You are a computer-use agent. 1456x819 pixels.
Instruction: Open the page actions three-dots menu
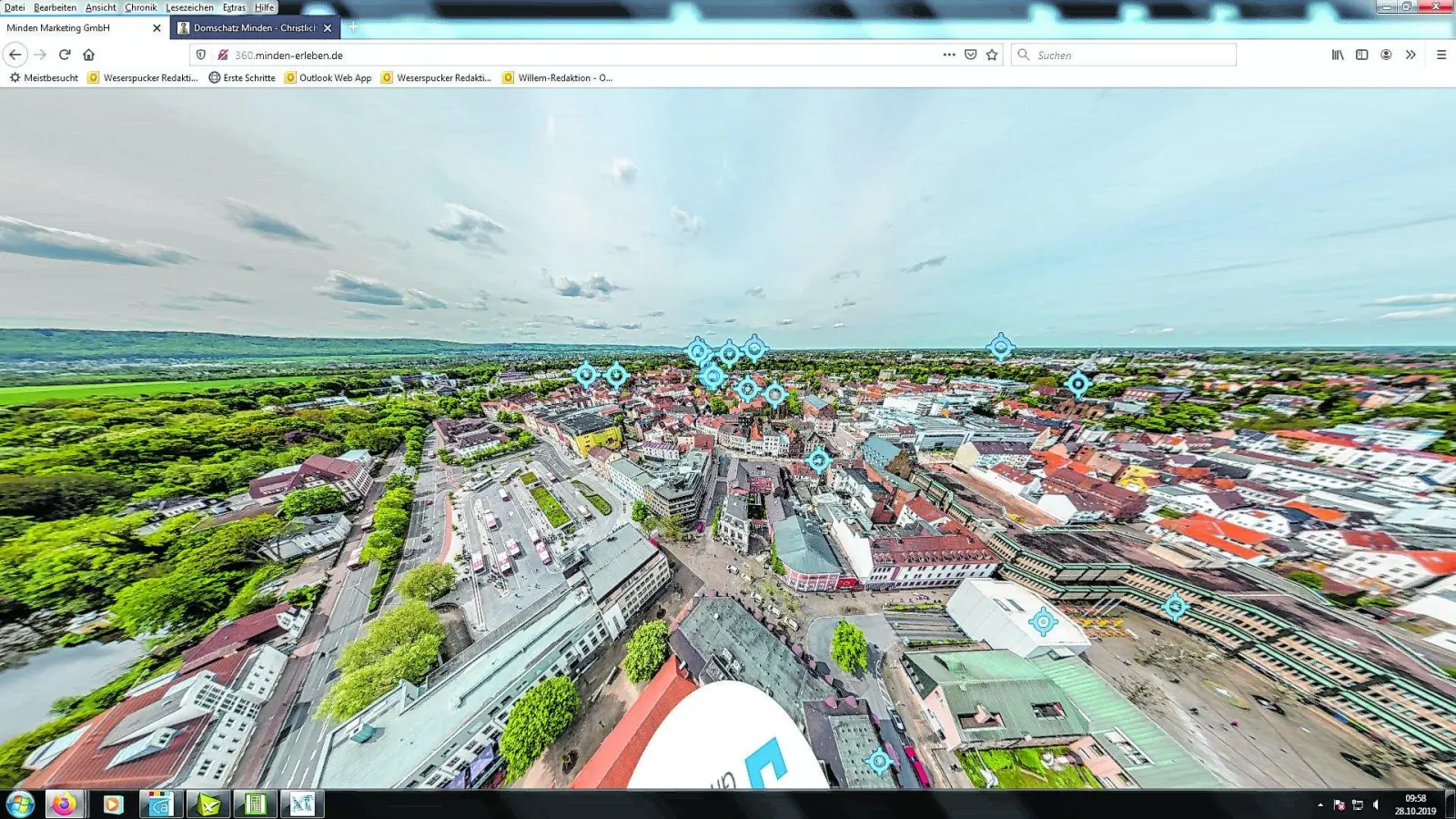[x=948, y=55]
